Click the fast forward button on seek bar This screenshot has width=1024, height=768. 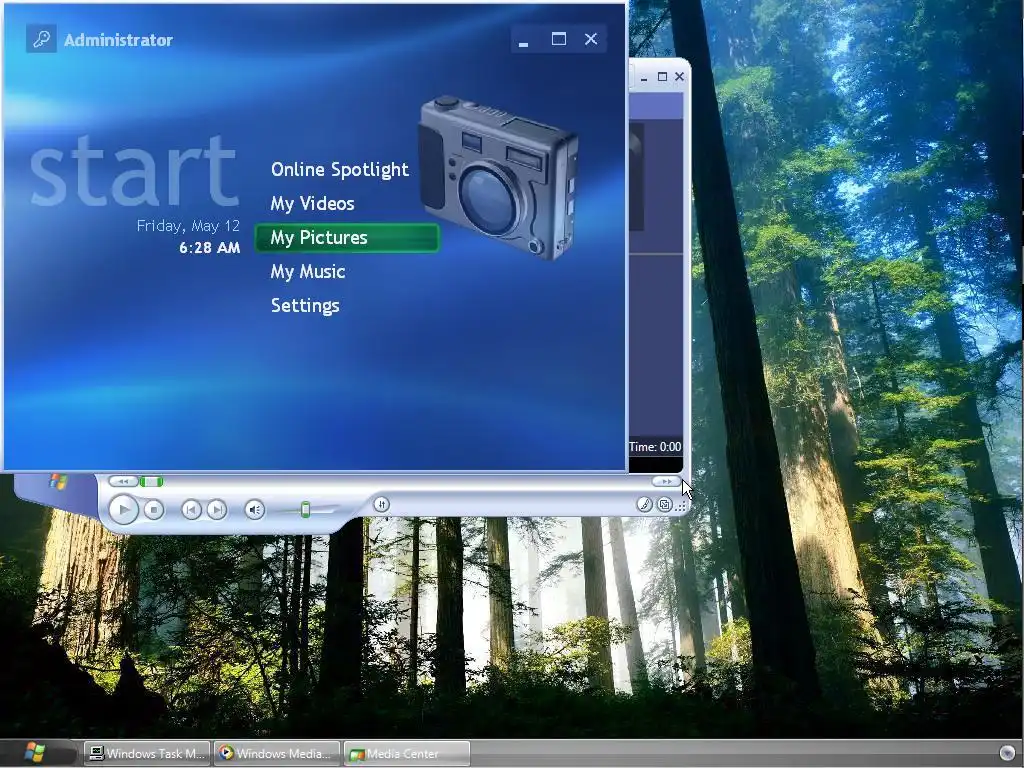[666, 481]
